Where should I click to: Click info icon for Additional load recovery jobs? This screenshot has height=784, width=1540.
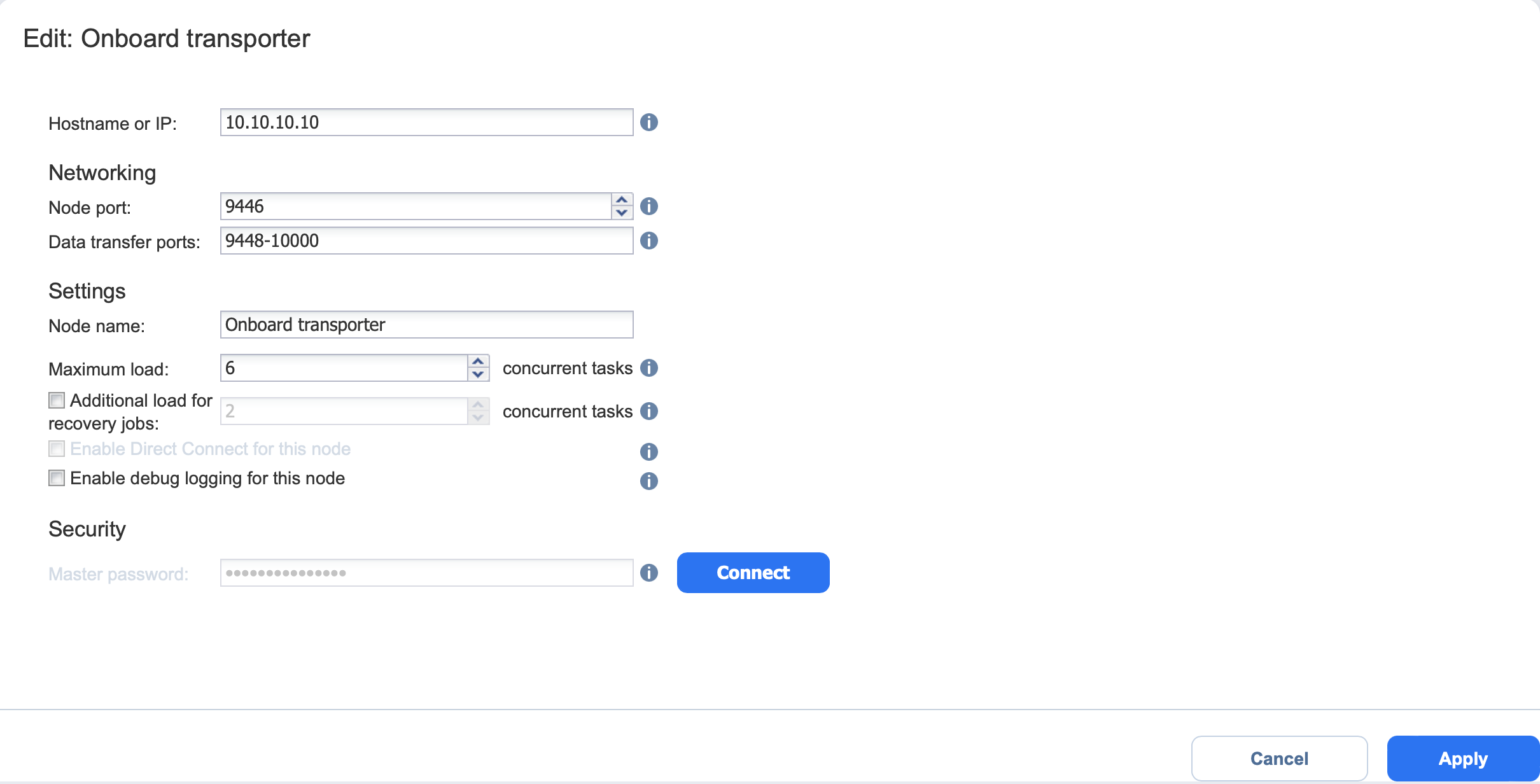point(648,411)
